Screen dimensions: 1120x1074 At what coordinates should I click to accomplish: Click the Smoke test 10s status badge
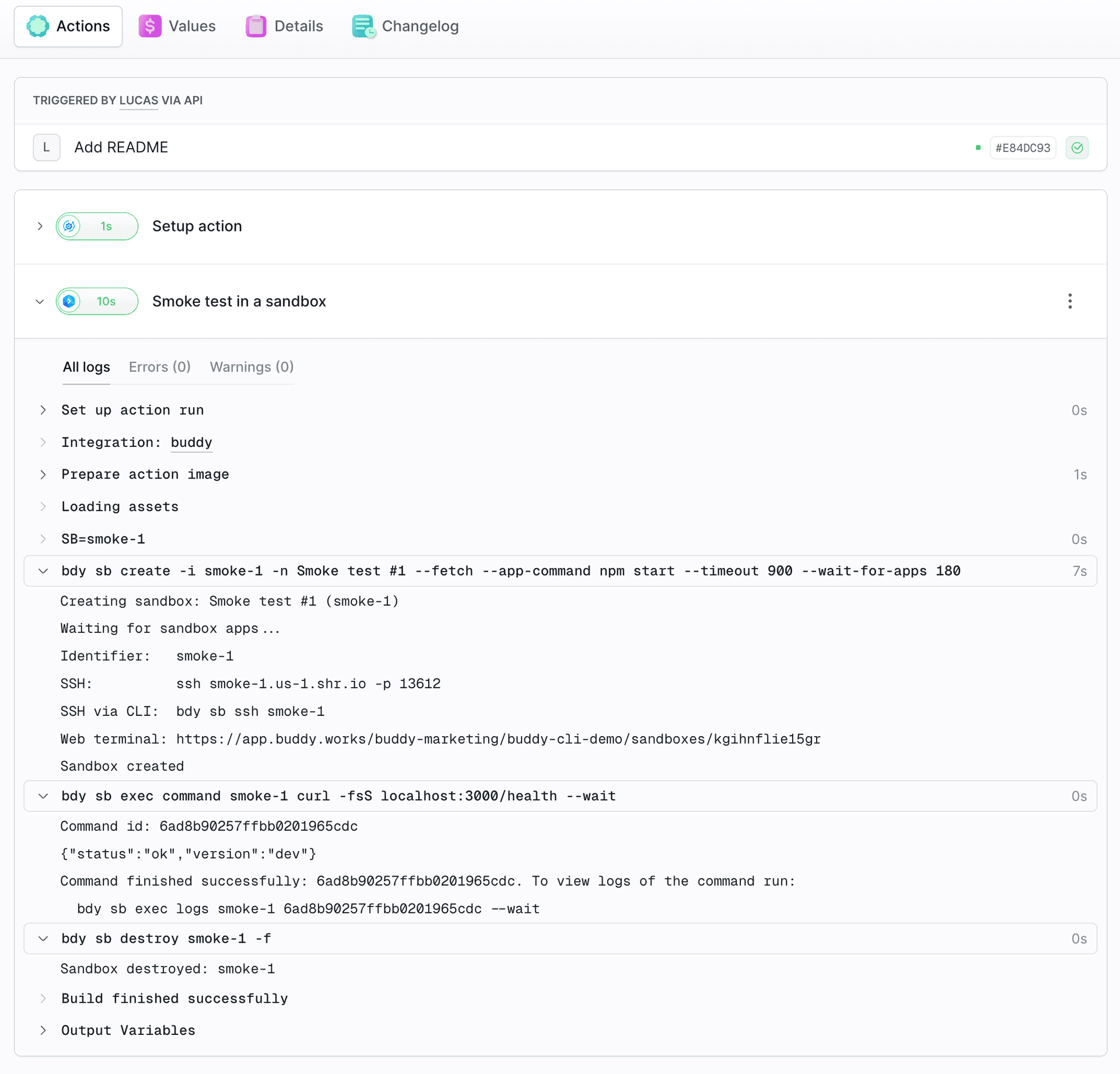tap(97, 302)
